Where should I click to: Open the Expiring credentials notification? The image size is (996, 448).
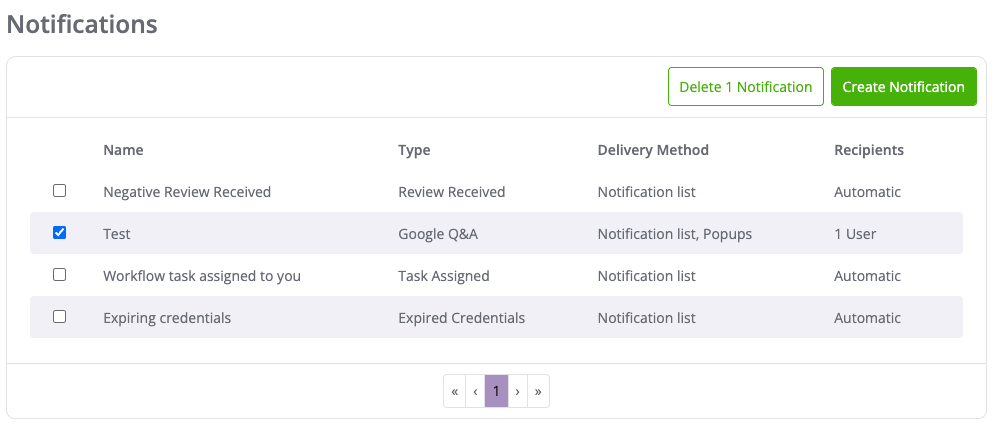tap(167, 318)
